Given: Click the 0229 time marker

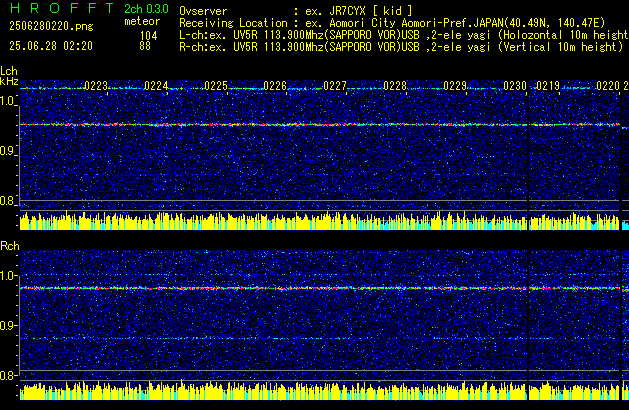Looking at the screenshot, I should point(455,86).
